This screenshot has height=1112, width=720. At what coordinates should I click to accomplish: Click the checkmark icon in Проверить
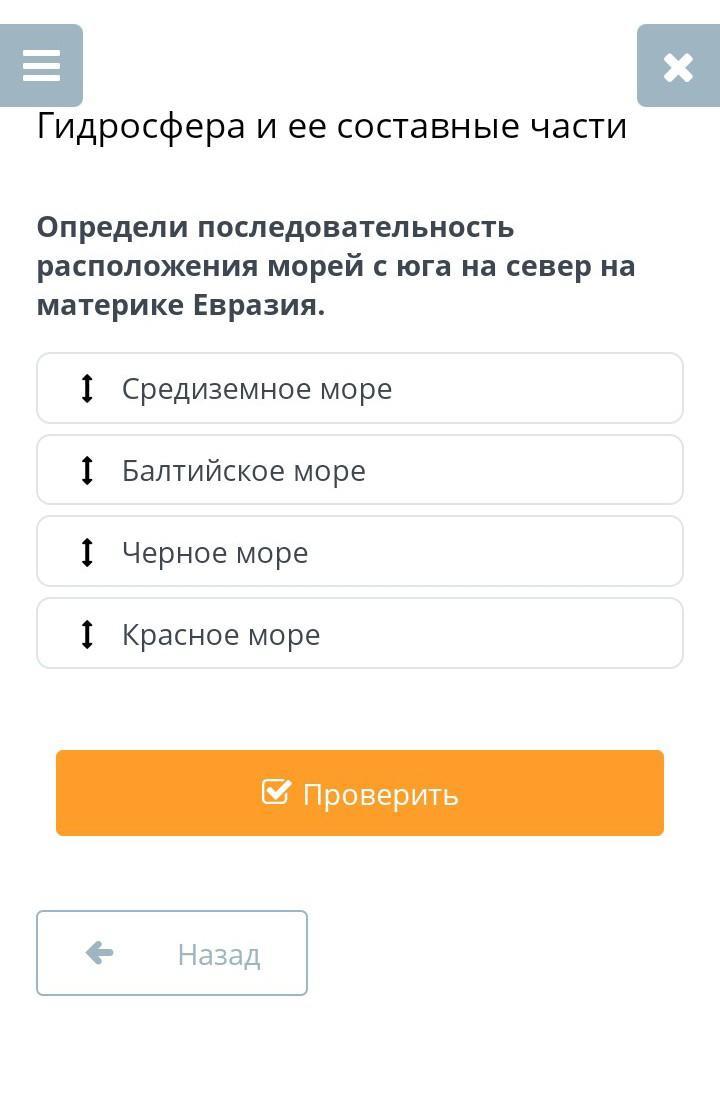[276, 791]
